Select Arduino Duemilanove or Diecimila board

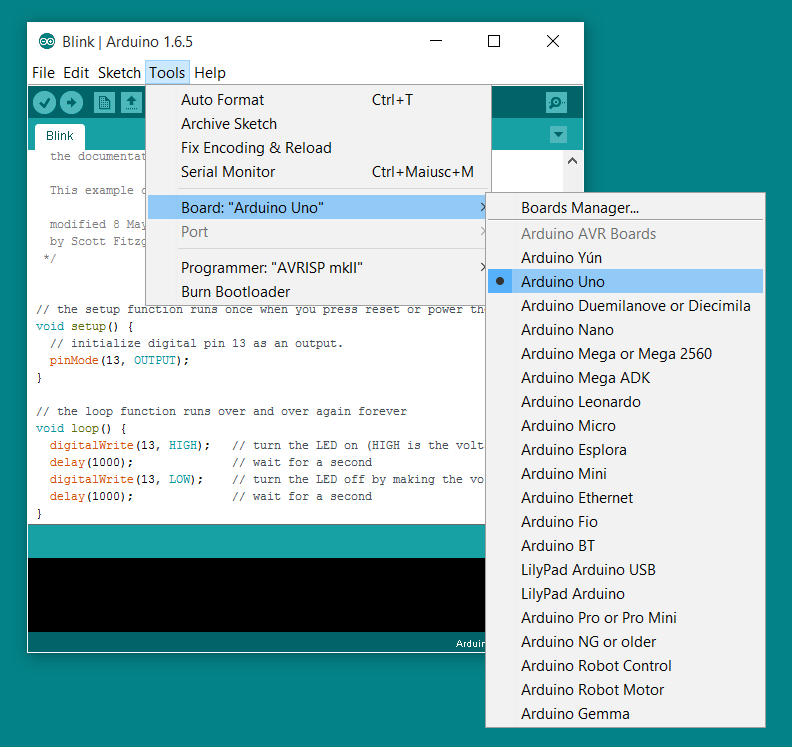[625, 306]
